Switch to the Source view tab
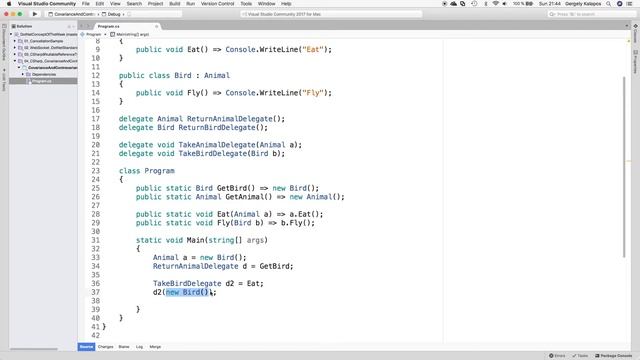The height and width of the screenshot is (360, 640). coord(86,347)
